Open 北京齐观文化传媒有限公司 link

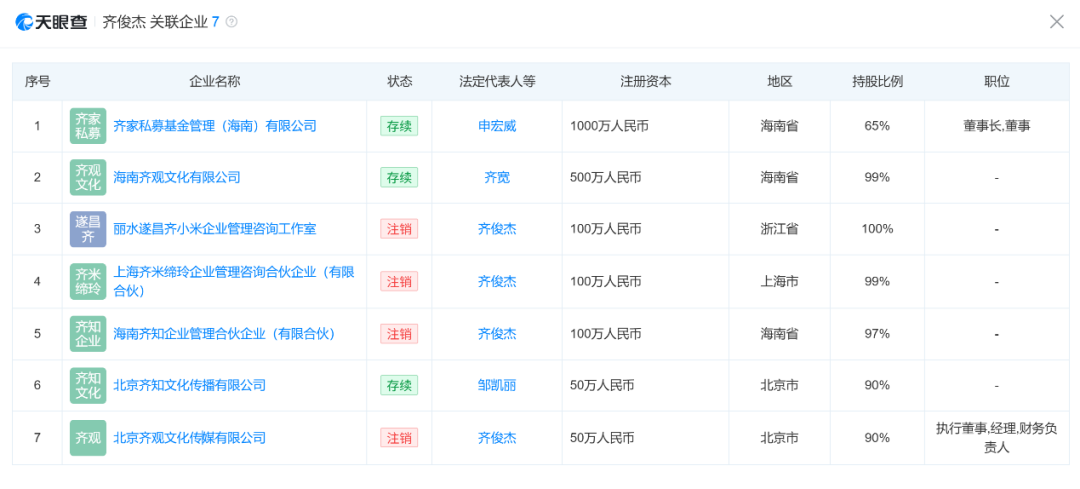pyautogui.click(x=189, y=438)
